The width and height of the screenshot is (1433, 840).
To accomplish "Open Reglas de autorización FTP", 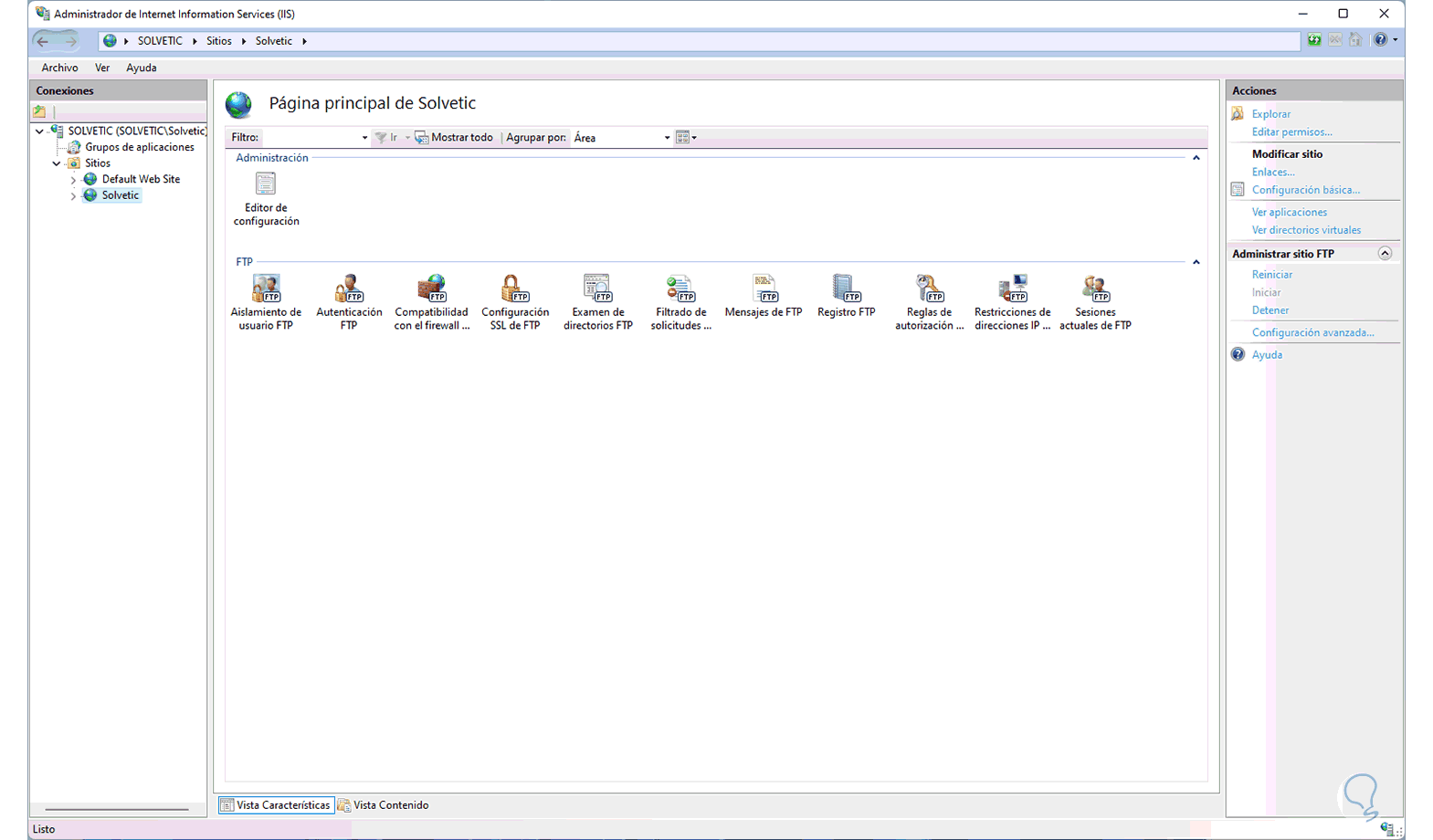I will pos(930,302).
